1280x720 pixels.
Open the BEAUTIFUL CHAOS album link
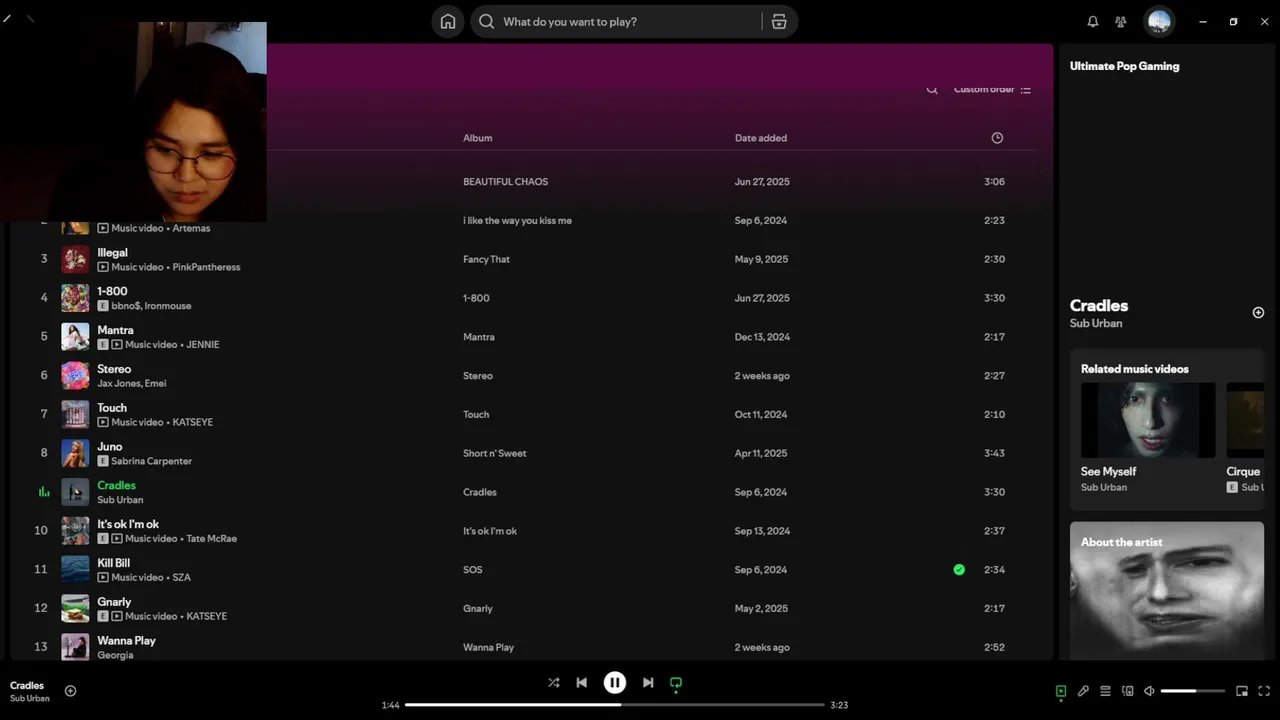click(x=505, y=182)
